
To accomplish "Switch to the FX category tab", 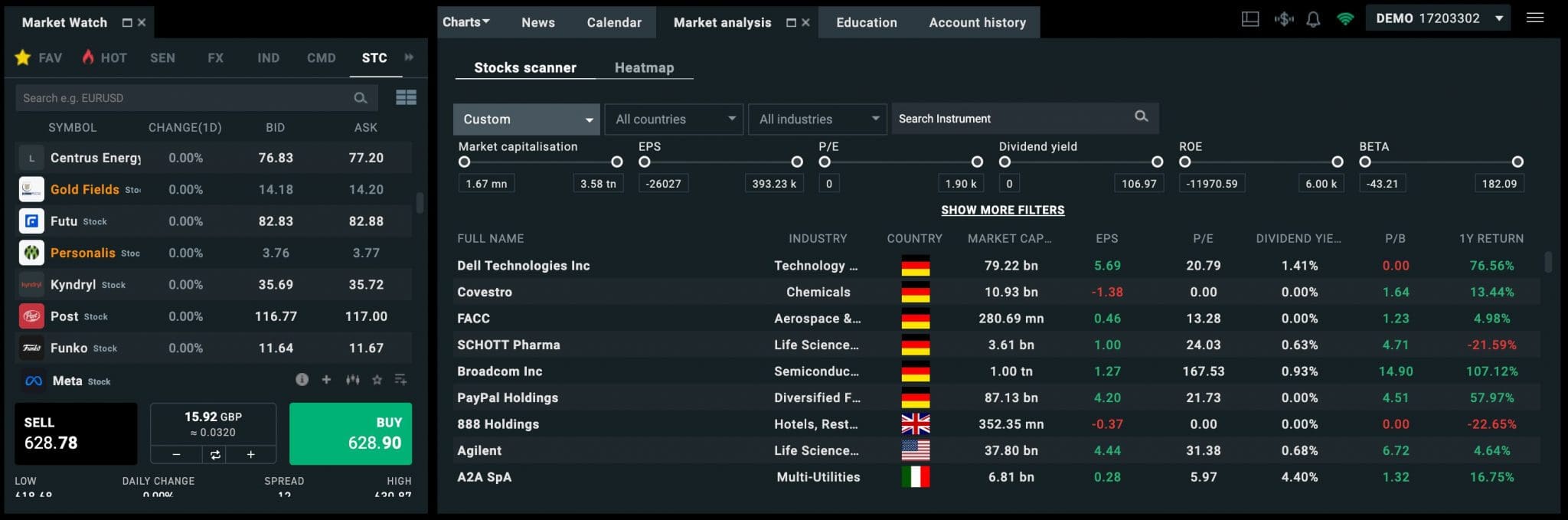I will [x=216, y=57].
